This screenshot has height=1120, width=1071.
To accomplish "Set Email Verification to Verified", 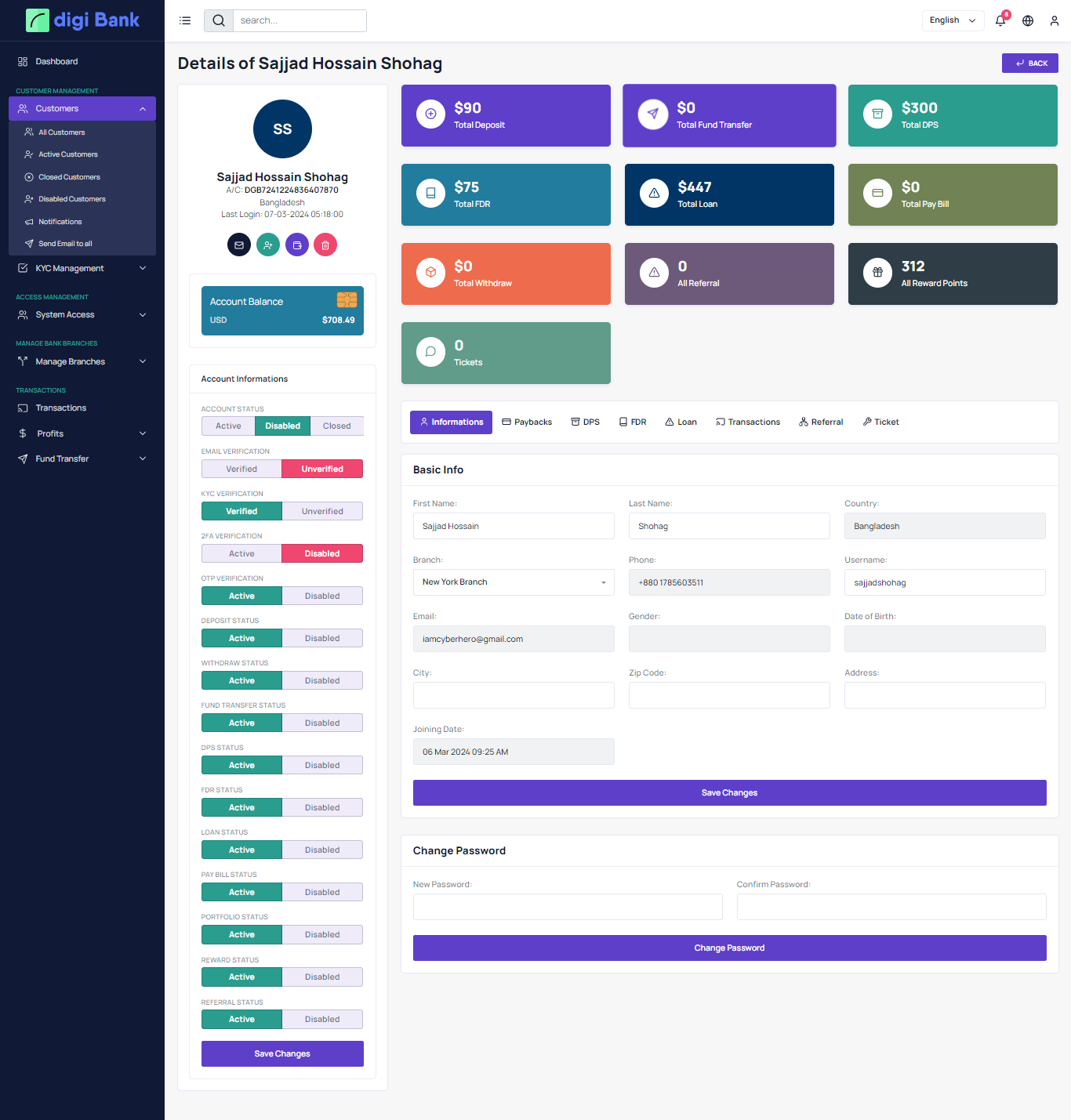I will click(x=241, y=469).
